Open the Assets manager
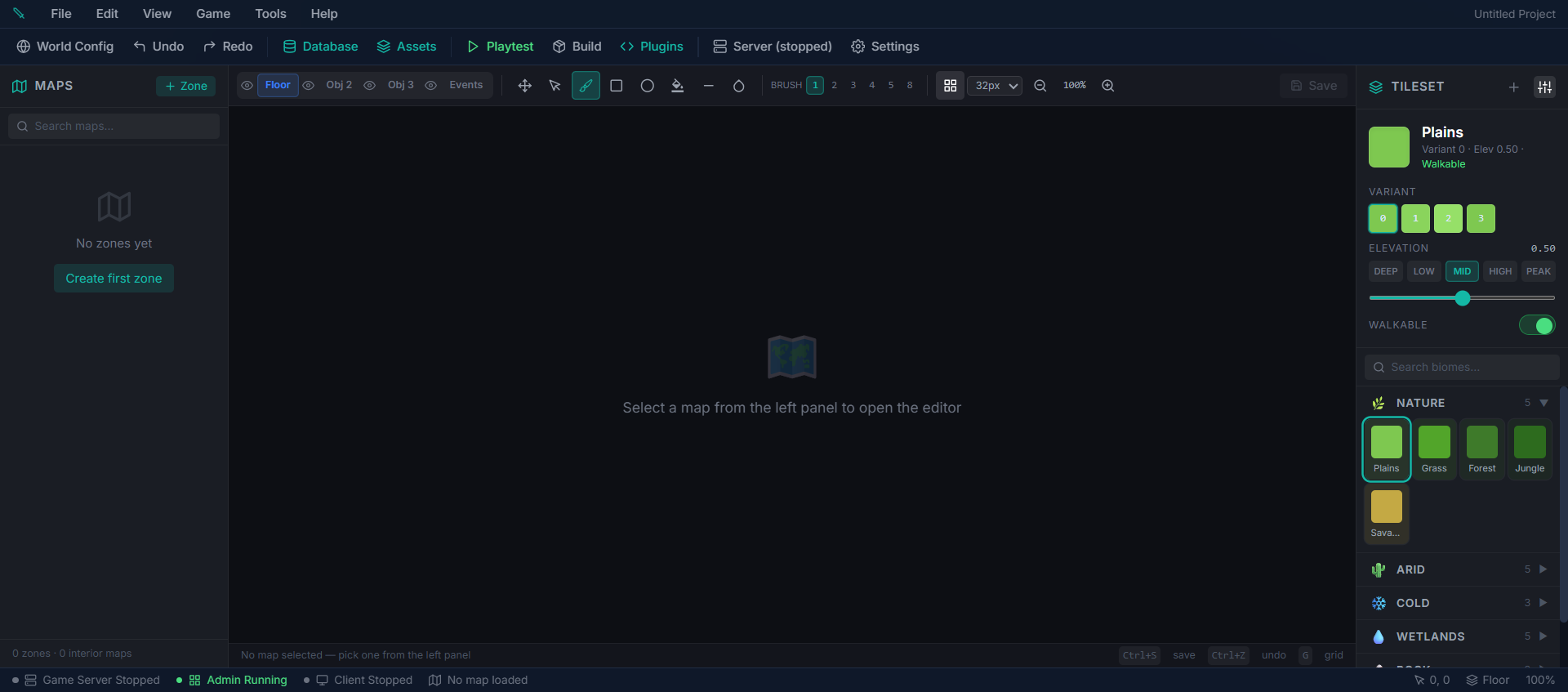 407,47
